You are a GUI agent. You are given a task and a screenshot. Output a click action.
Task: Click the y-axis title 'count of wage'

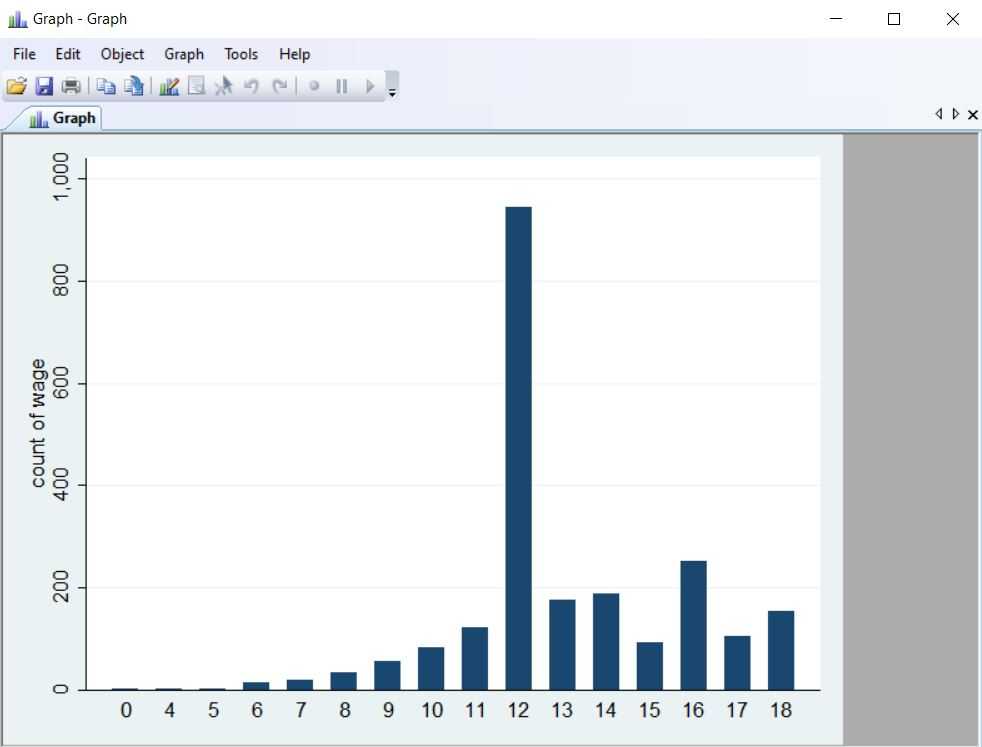38,423
